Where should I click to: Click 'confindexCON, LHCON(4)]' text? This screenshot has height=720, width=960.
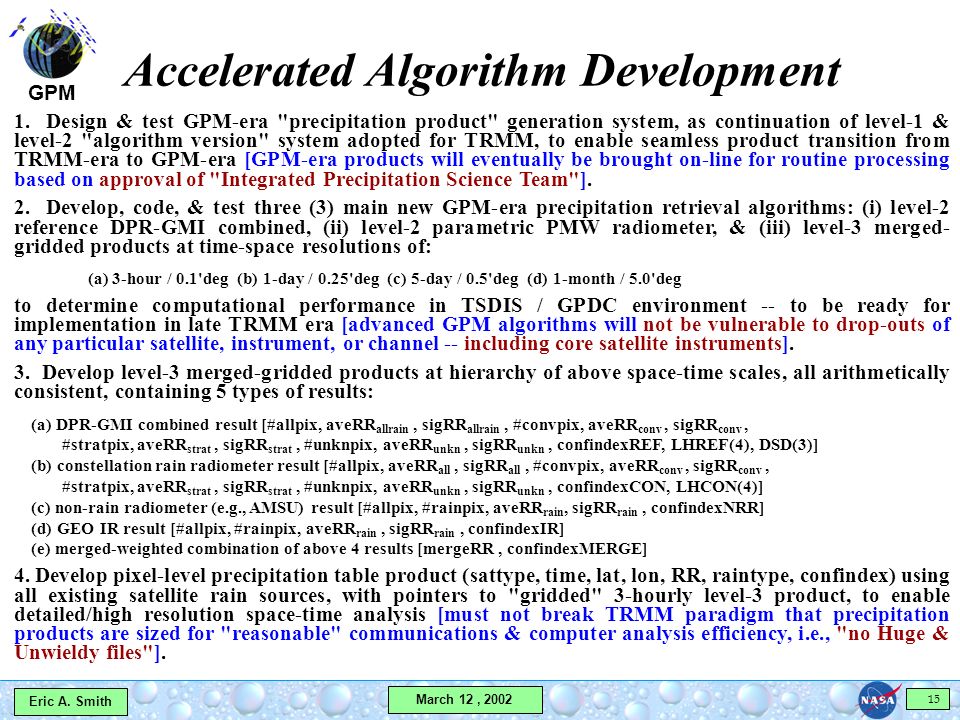point(659,487)
